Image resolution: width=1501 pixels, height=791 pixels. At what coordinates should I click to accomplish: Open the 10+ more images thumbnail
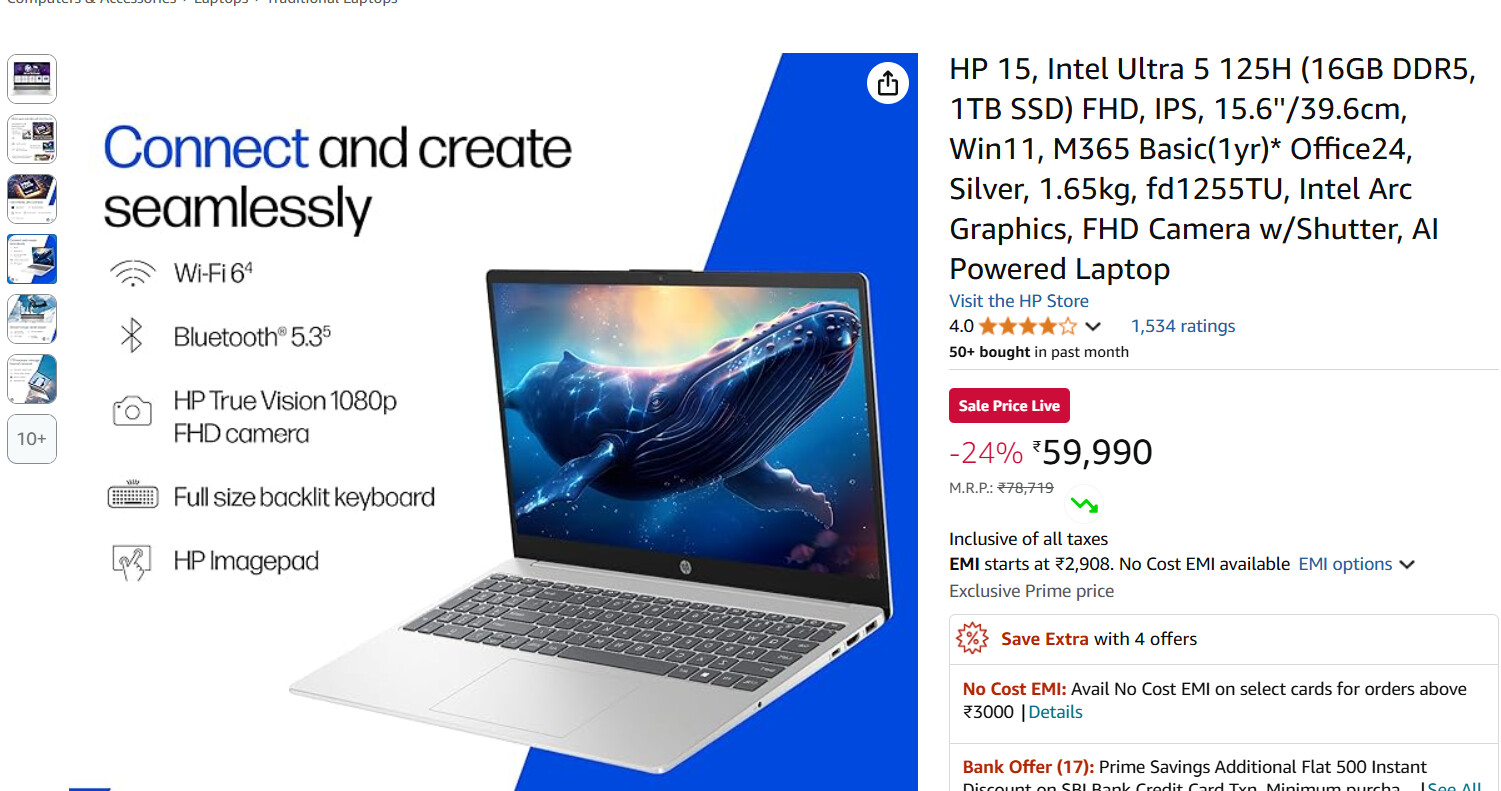click(32, 439)
